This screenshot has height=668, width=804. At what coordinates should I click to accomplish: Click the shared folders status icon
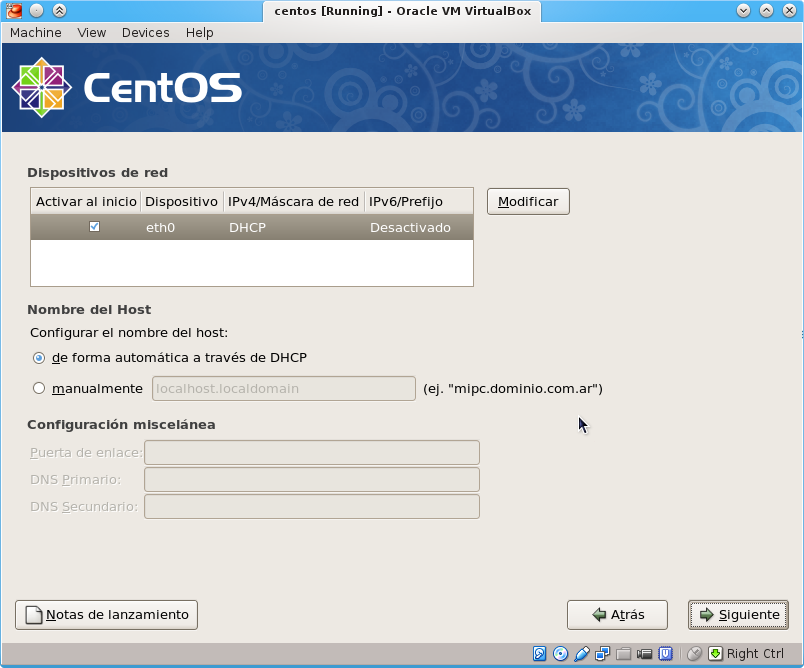click(x=624, y=654)
